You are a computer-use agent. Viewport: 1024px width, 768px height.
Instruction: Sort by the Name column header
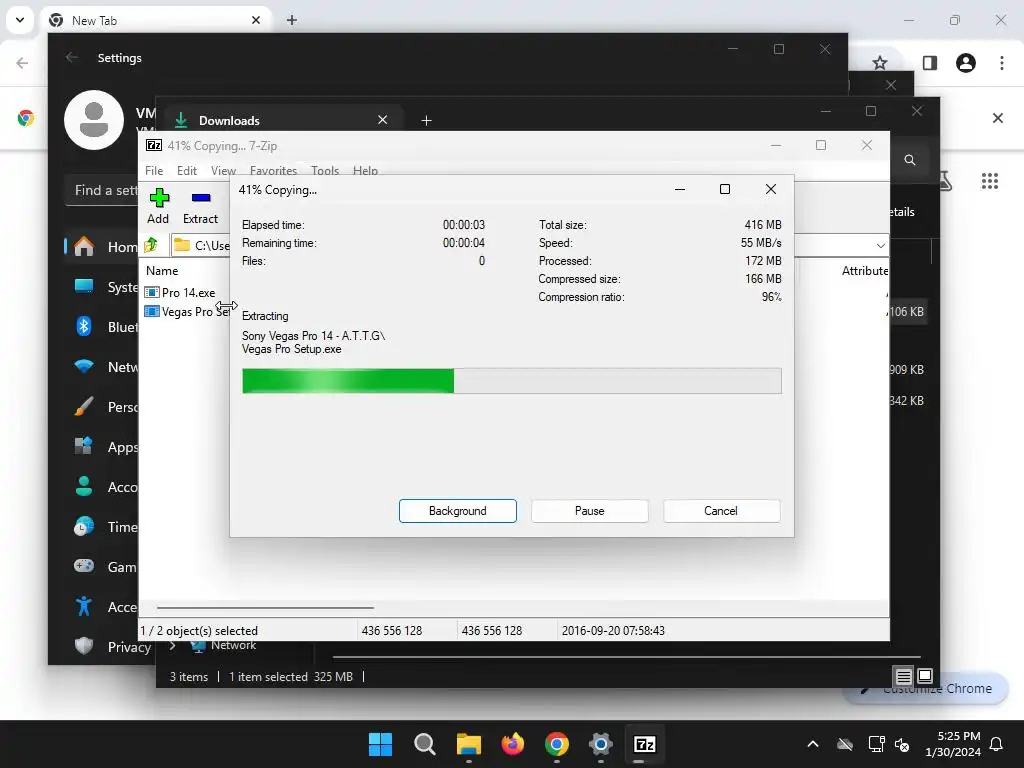click(x=162, y=270)
